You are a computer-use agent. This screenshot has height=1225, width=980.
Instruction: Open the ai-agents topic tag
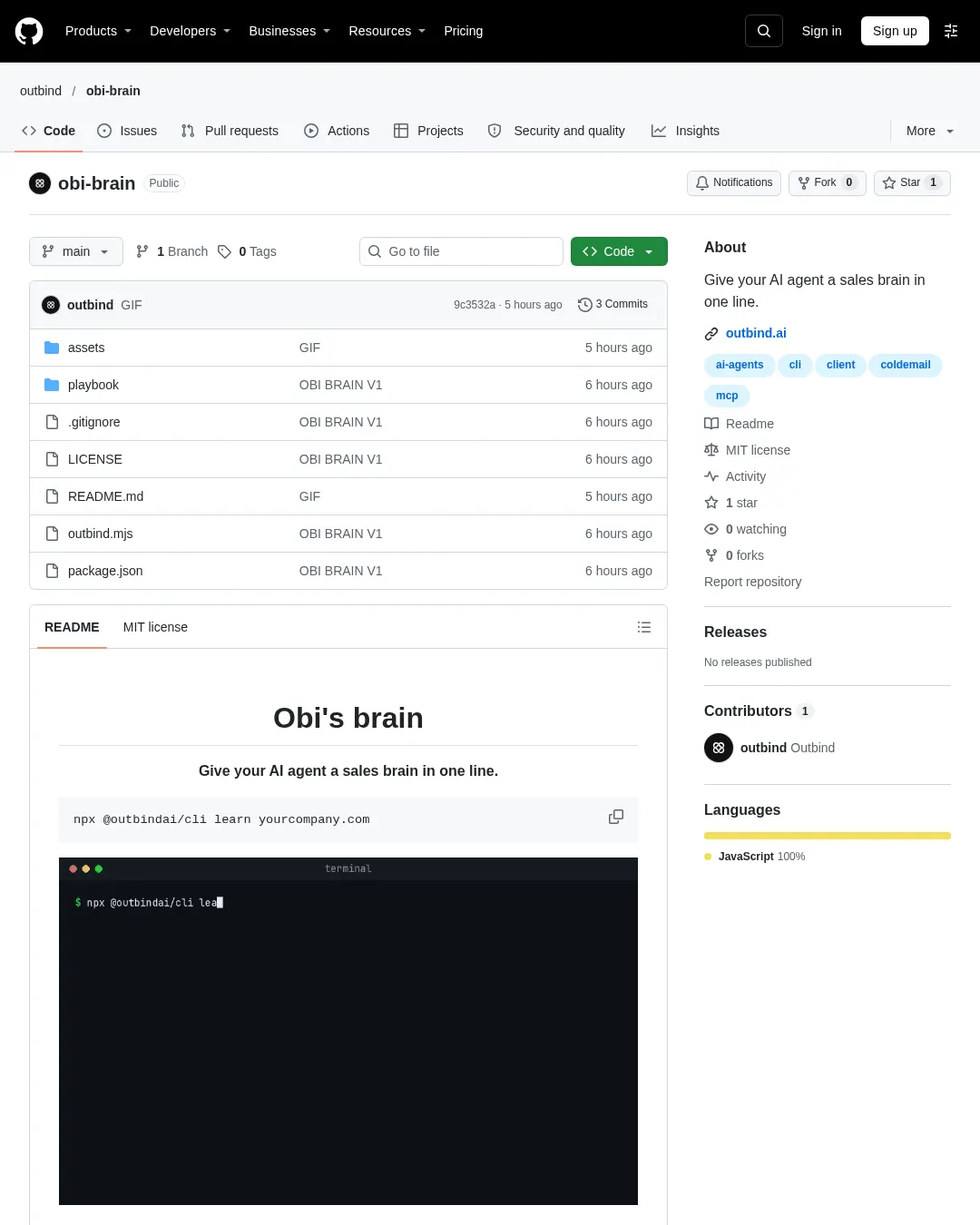pos(740,365)
